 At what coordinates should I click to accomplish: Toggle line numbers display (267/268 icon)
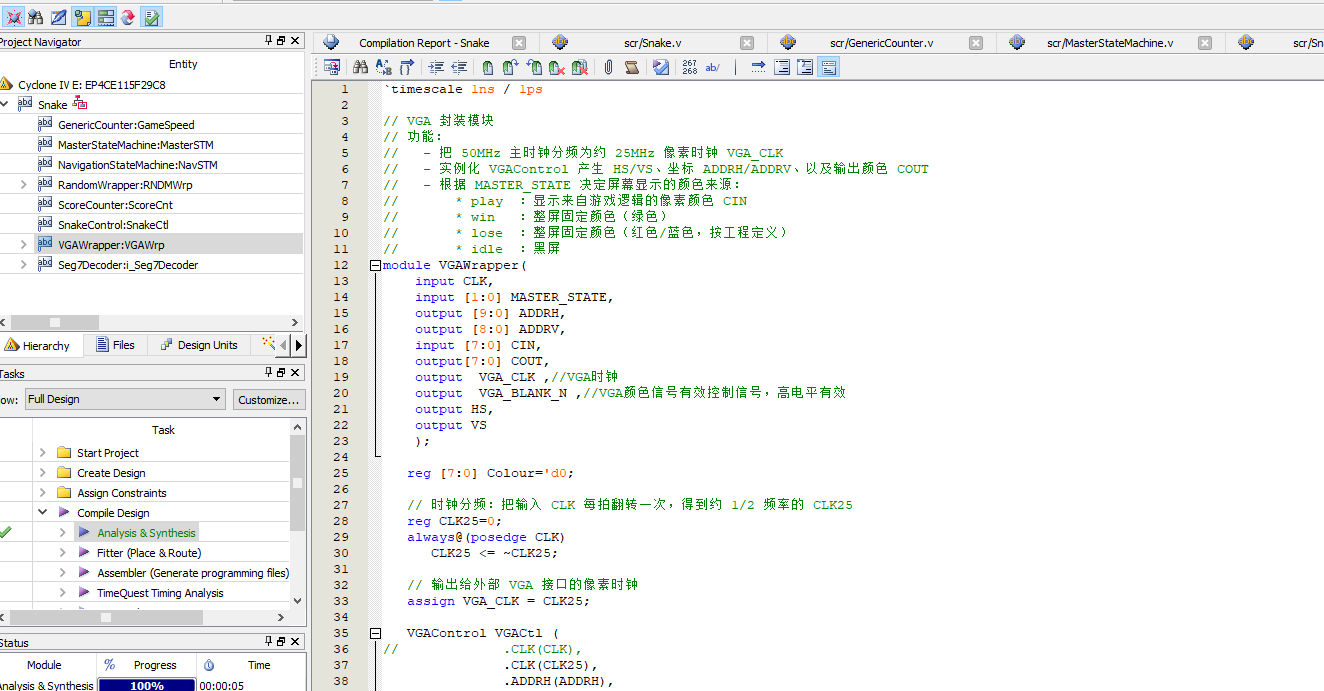point(689,67)
